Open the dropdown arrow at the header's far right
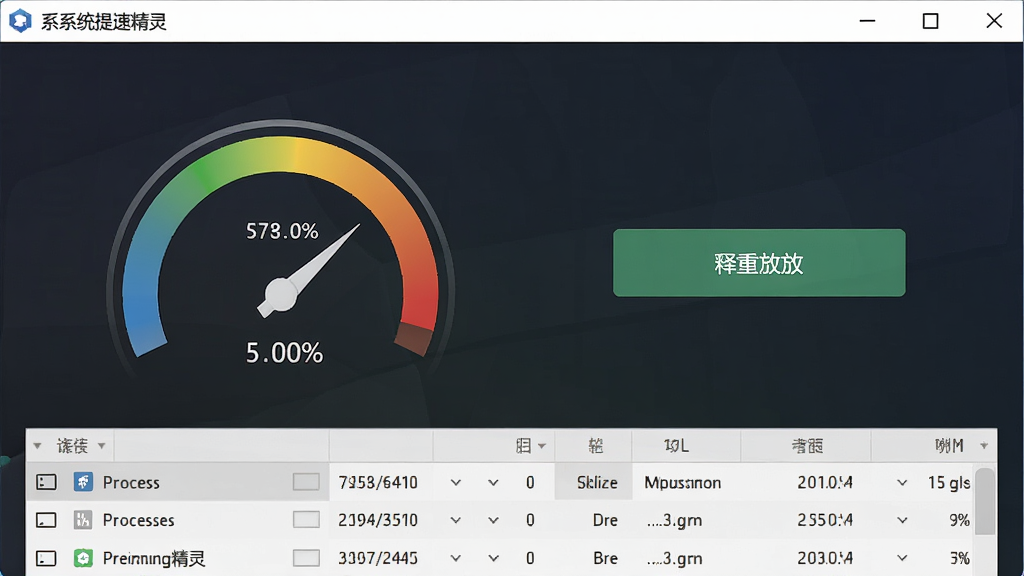The width and height of the screenshot is (1024, 576). pos(984,446)
